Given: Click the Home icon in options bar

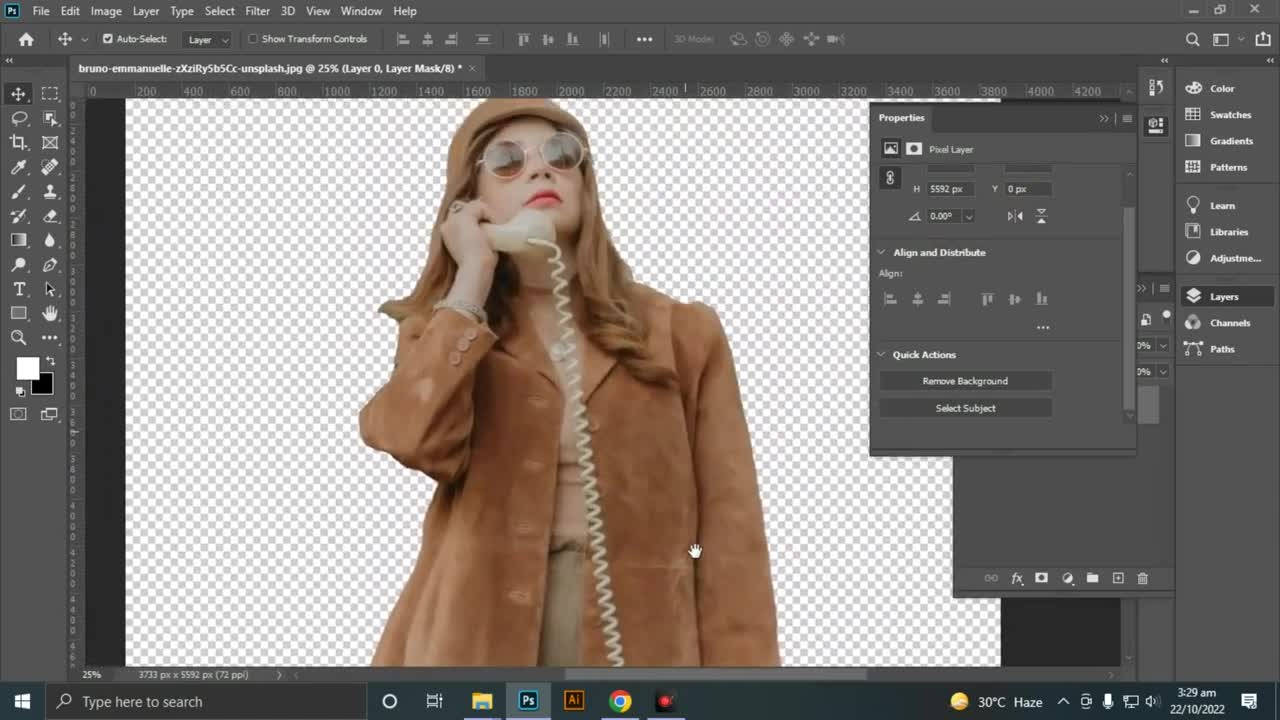Looking at the screenshot, I should [x=26, y=39].
